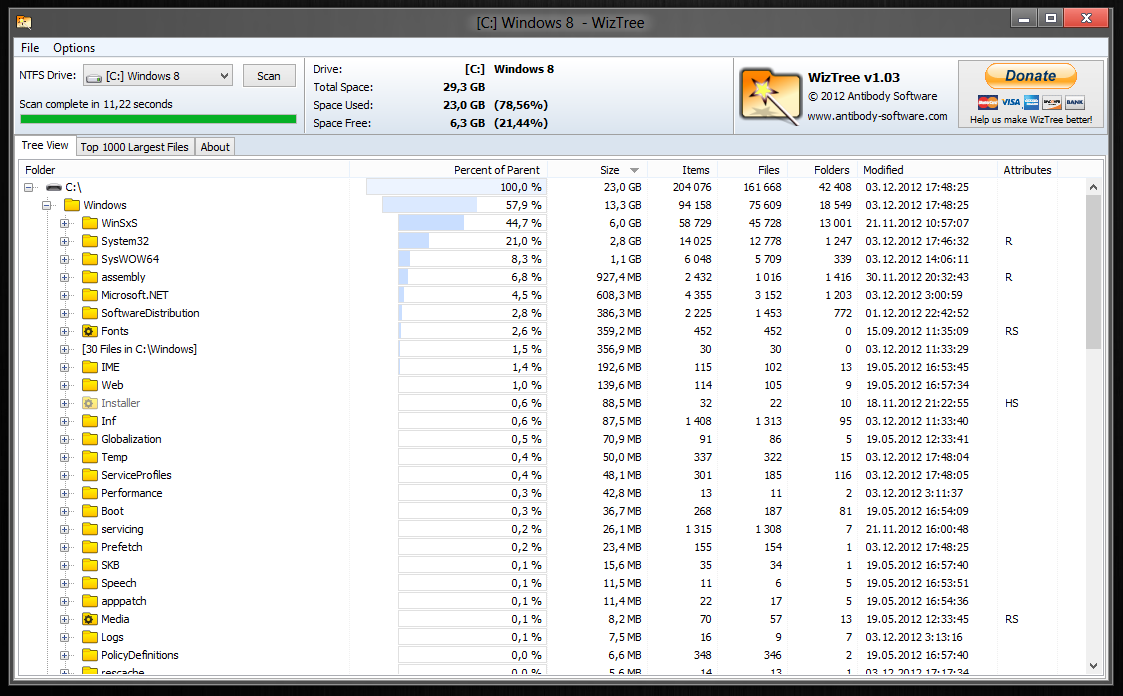The image size is (1123, 696).
Task: Click the System32 21,0 % percent bar
Action: point(473,241)
